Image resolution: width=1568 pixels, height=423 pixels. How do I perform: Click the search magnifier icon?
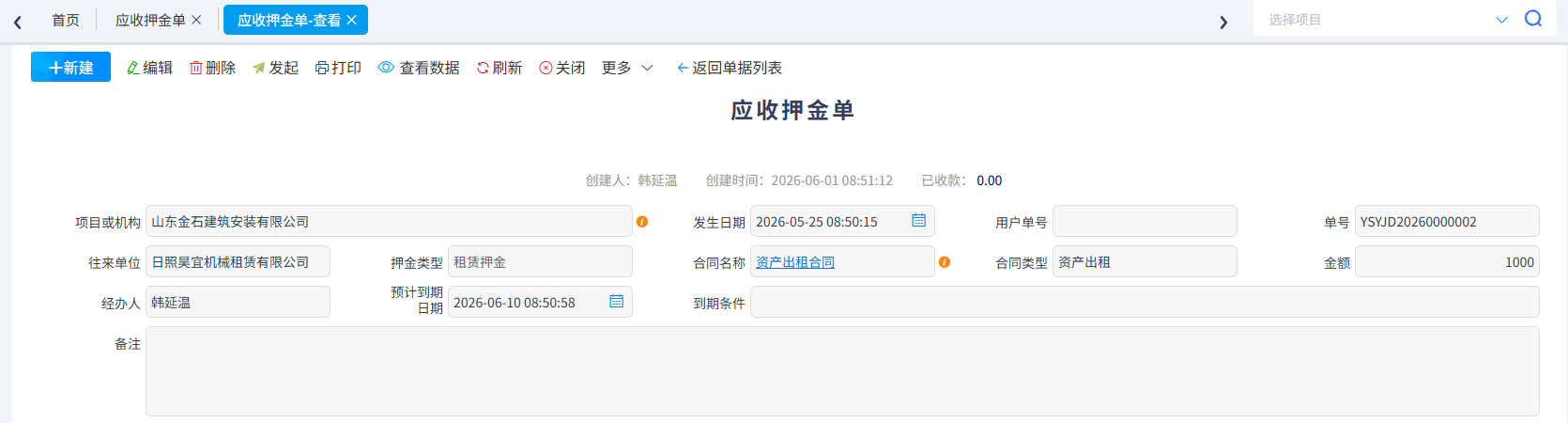(1533, 19)
